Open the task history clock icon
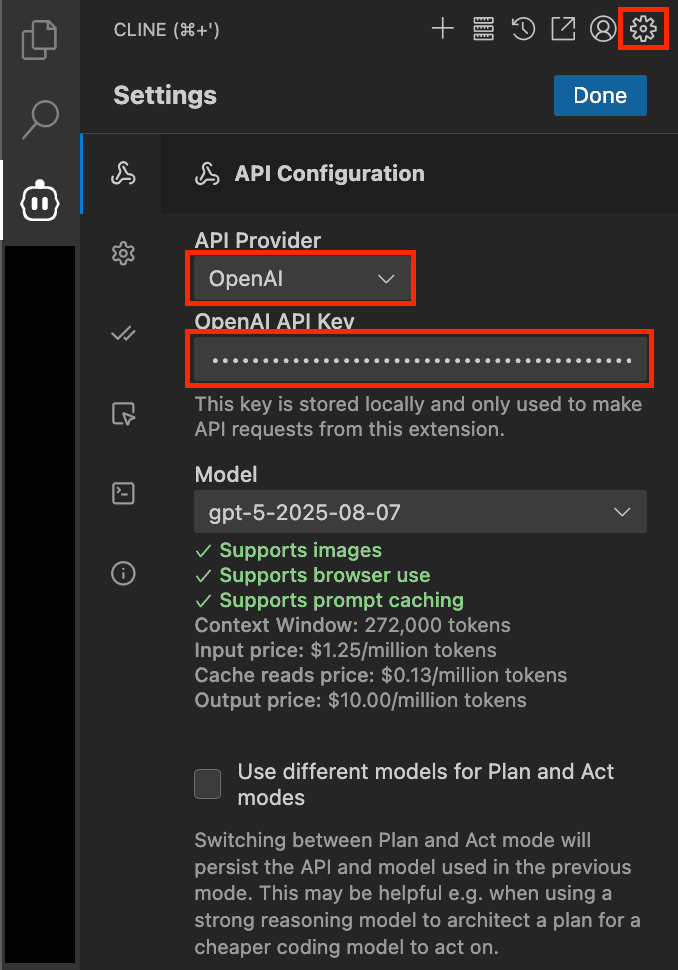 523,28
